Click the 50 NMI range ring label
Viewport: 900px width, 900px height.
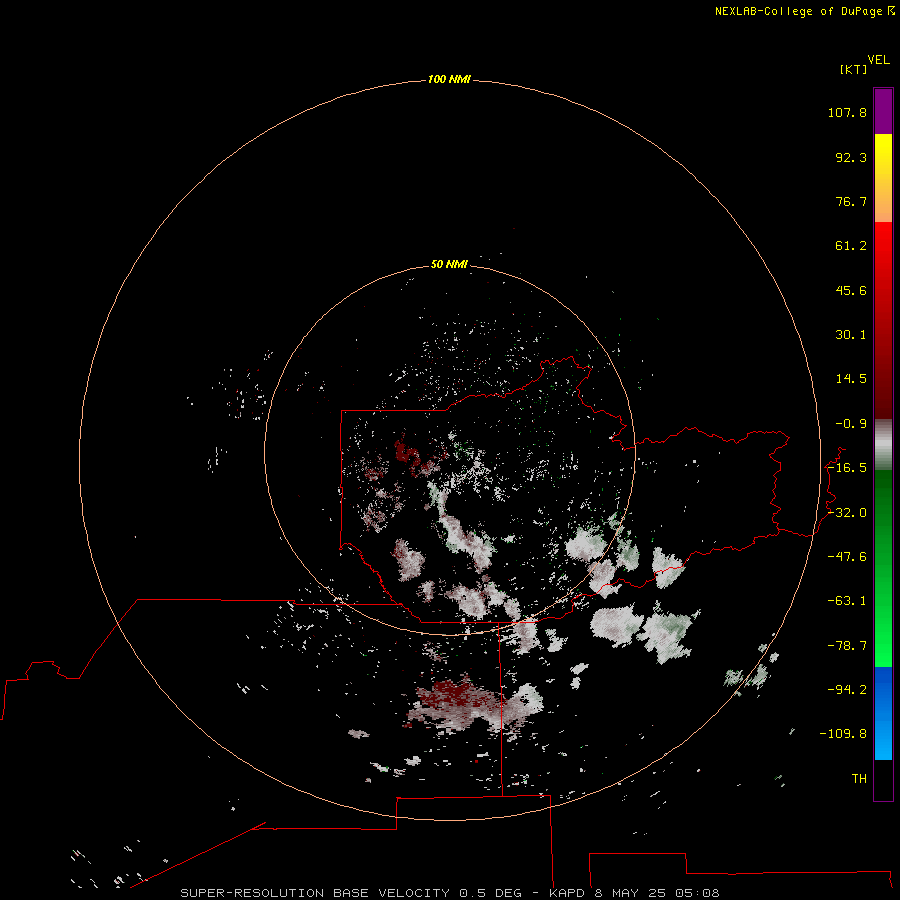coord(449,264)
